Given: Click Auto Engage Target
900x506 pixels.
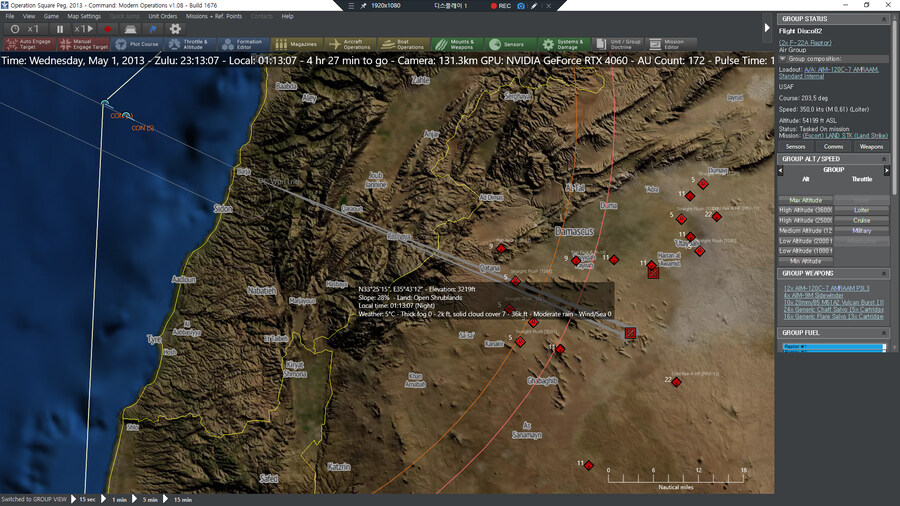Looking at the screenshot, I should 30,44.
